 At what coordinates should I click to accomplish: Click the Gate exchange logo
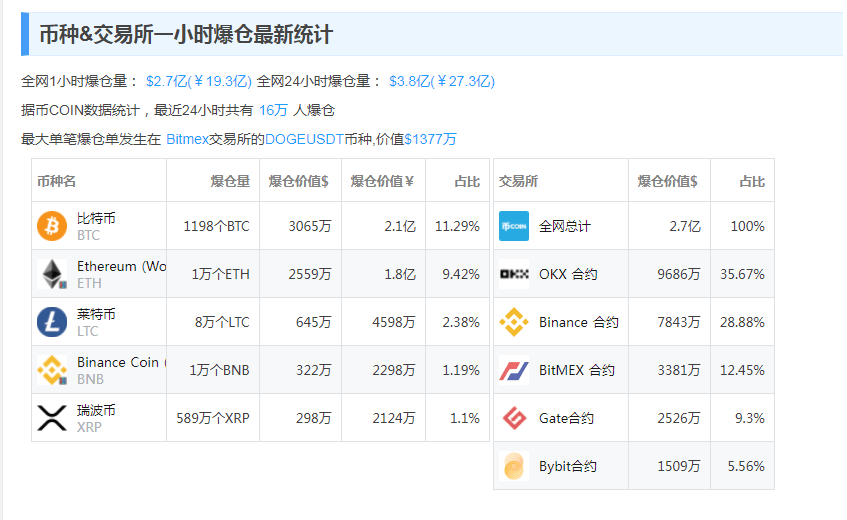point(514,418)
